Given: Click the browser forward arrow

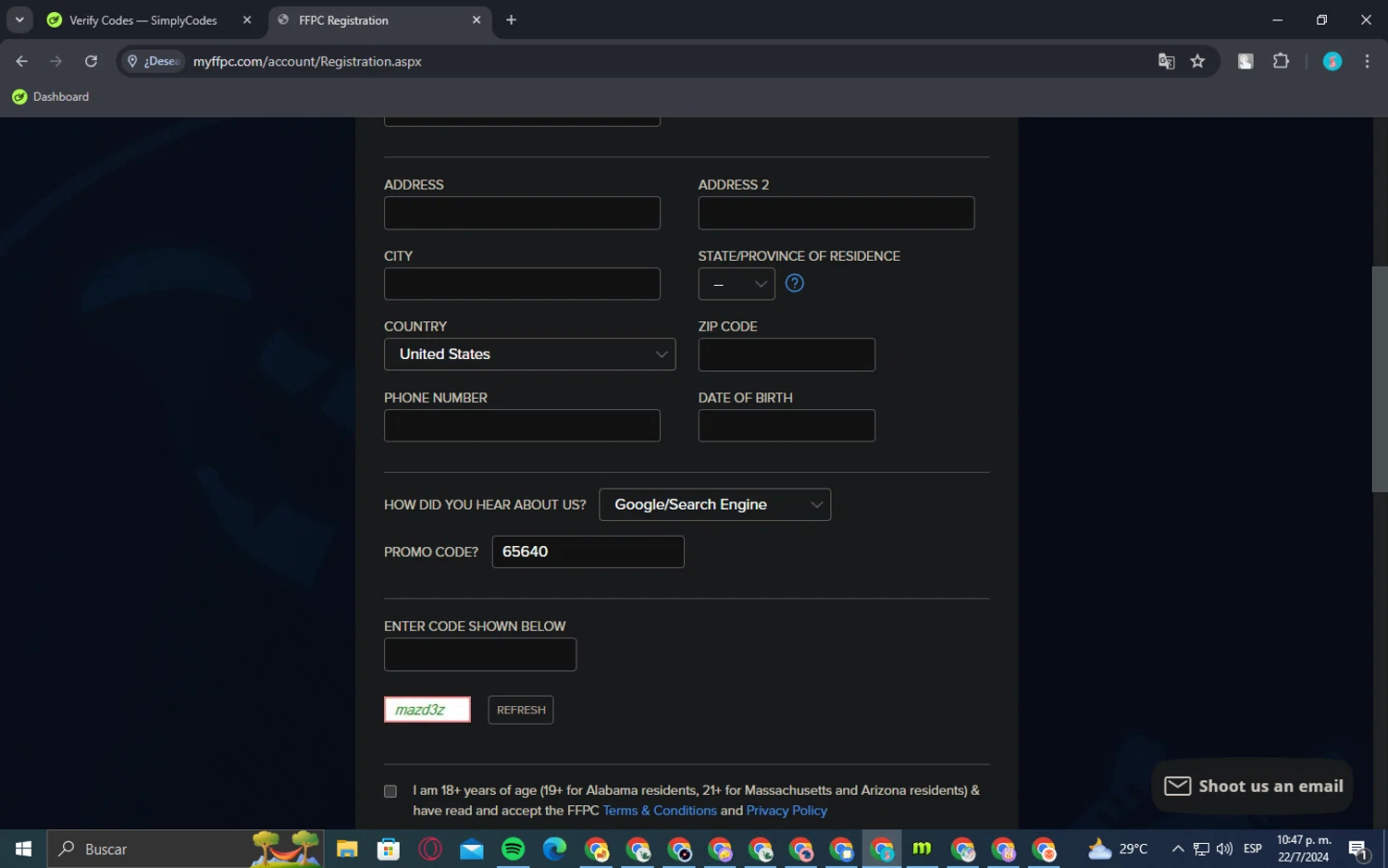Looking at the screenshot, I should pos(56,61).
